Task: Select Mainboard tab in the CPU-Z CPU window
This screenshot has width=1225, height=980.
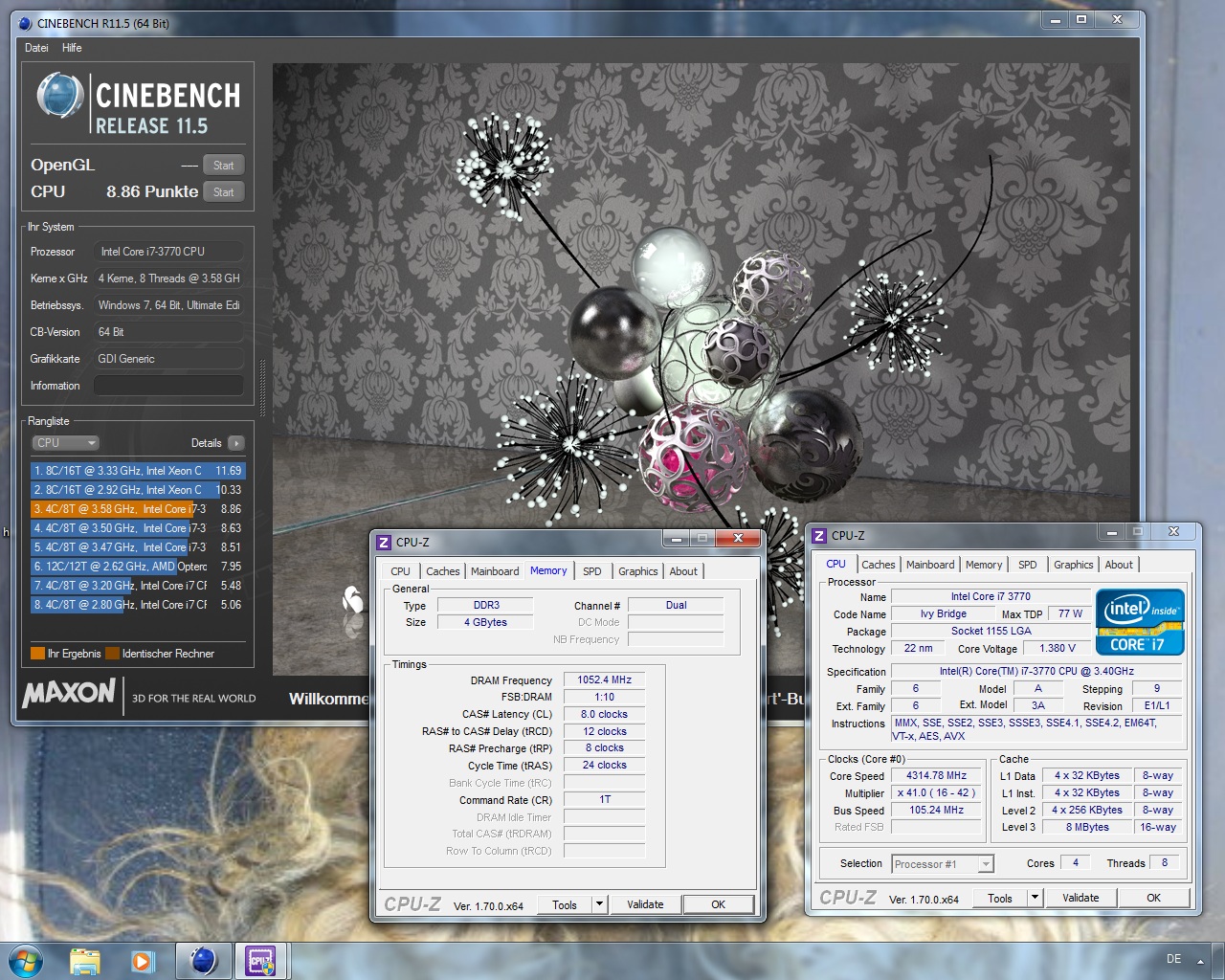Action: (930, 565)
